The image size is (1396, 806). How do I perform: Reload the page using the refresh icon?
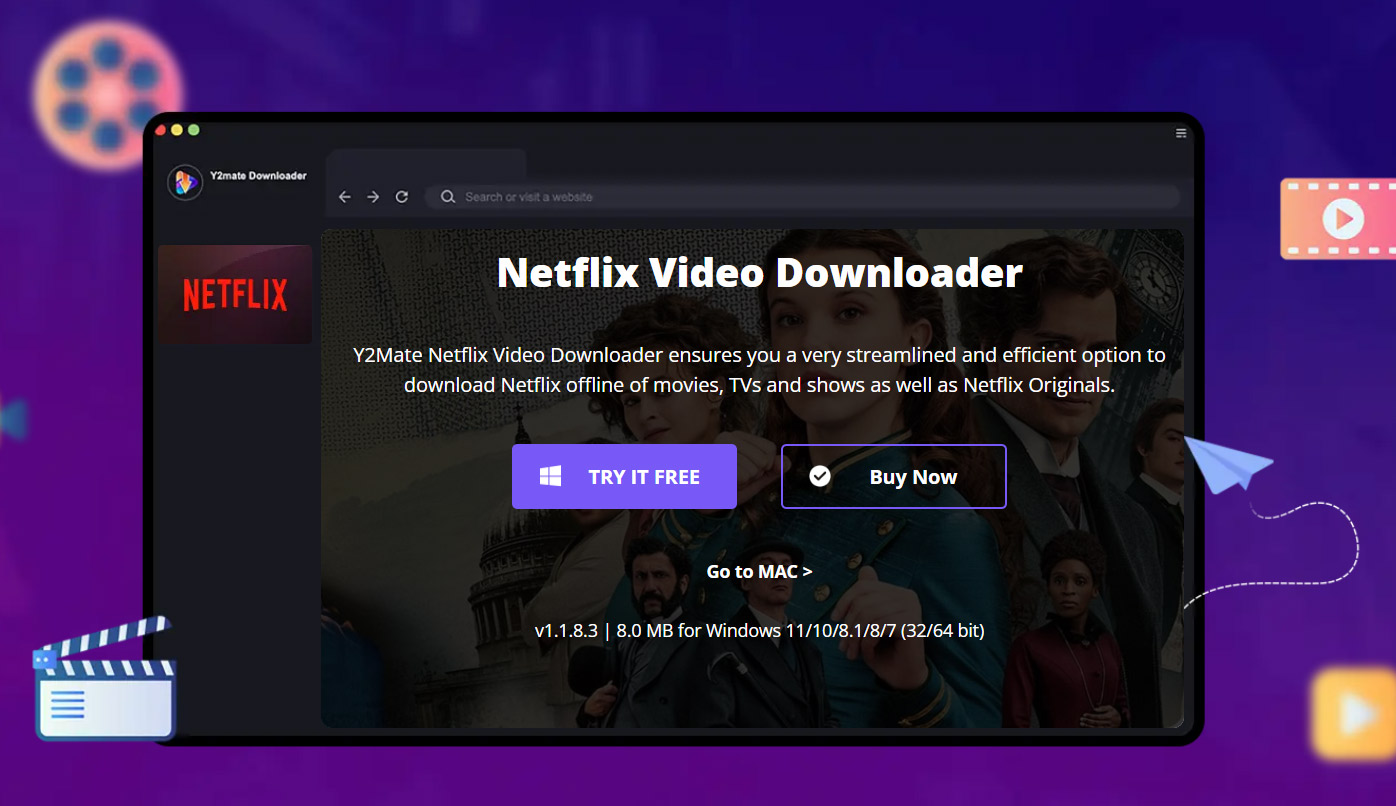click(x=402, y=197)
